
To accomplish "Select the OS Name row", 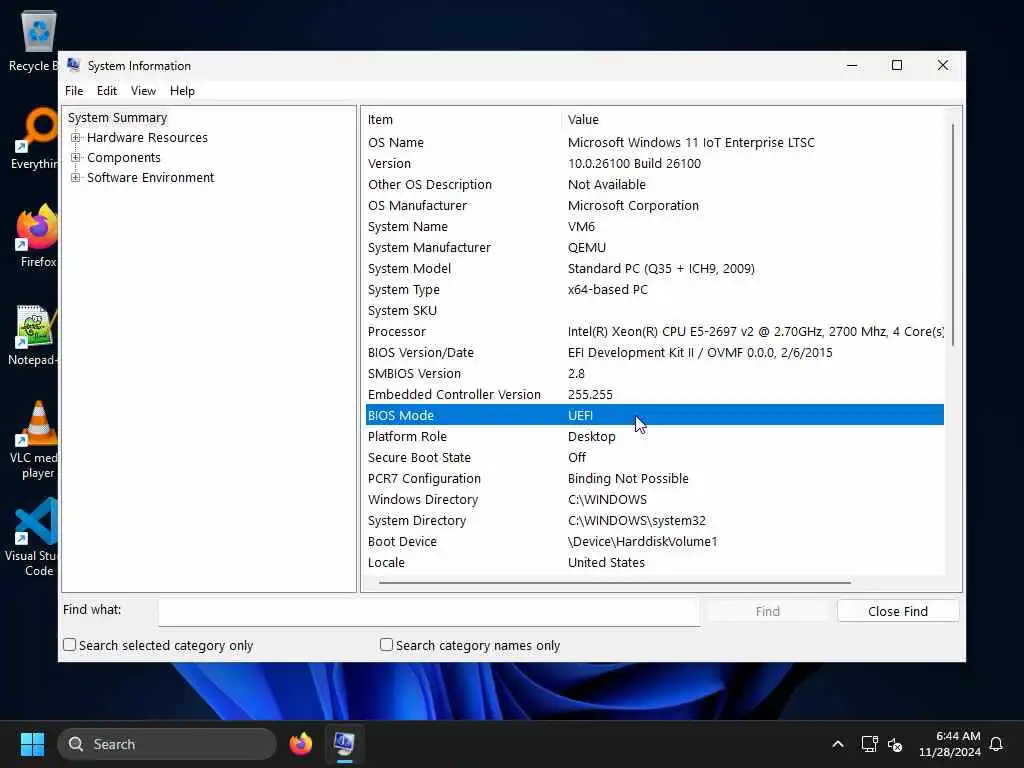I will tap(655, 142).
